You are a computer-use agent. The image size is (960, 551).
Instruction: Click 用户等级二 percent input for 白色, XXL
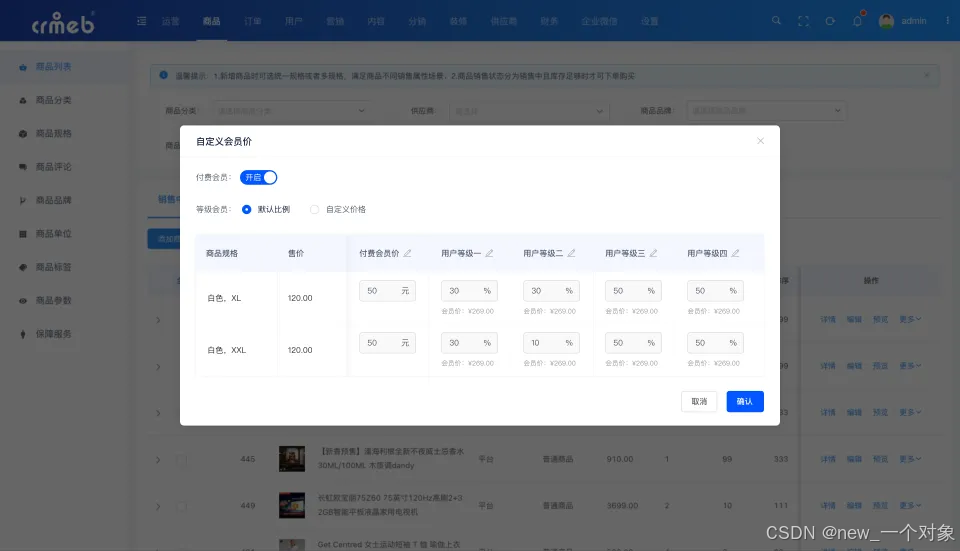pyautogui.click(x=551, y=343)
